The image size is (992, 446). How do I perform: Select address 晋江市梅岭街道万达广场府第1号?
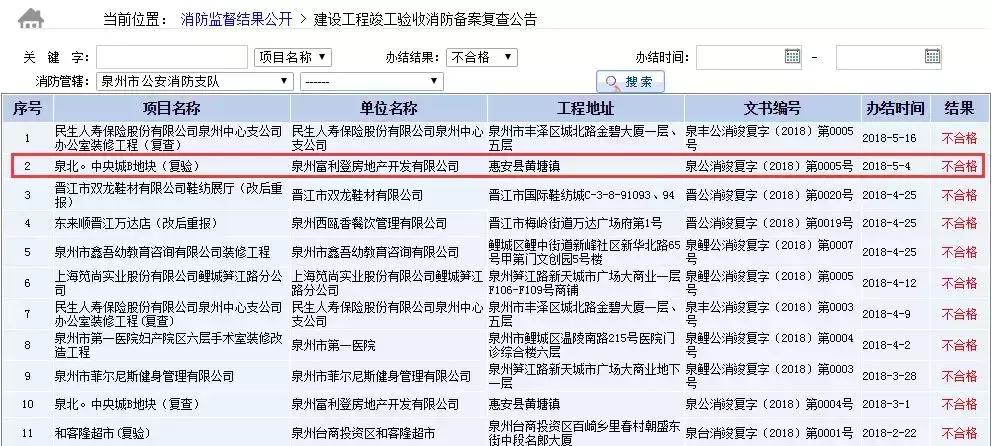[x=575, y=223]
